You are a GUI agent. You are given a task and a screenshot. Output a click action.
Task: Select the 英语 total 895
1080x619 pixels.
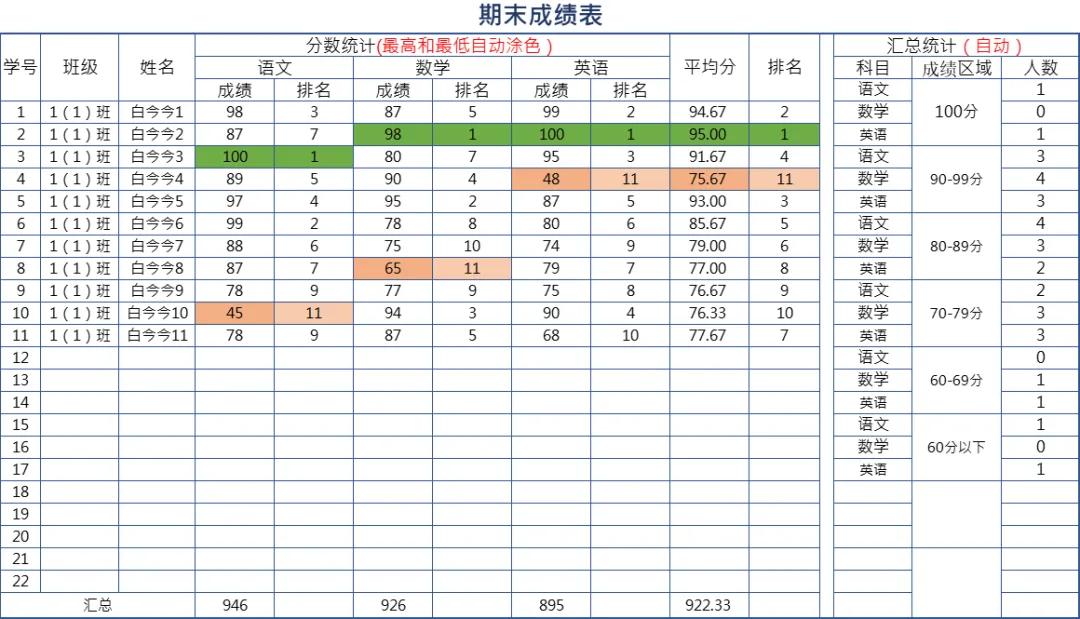tap(551, 605)
